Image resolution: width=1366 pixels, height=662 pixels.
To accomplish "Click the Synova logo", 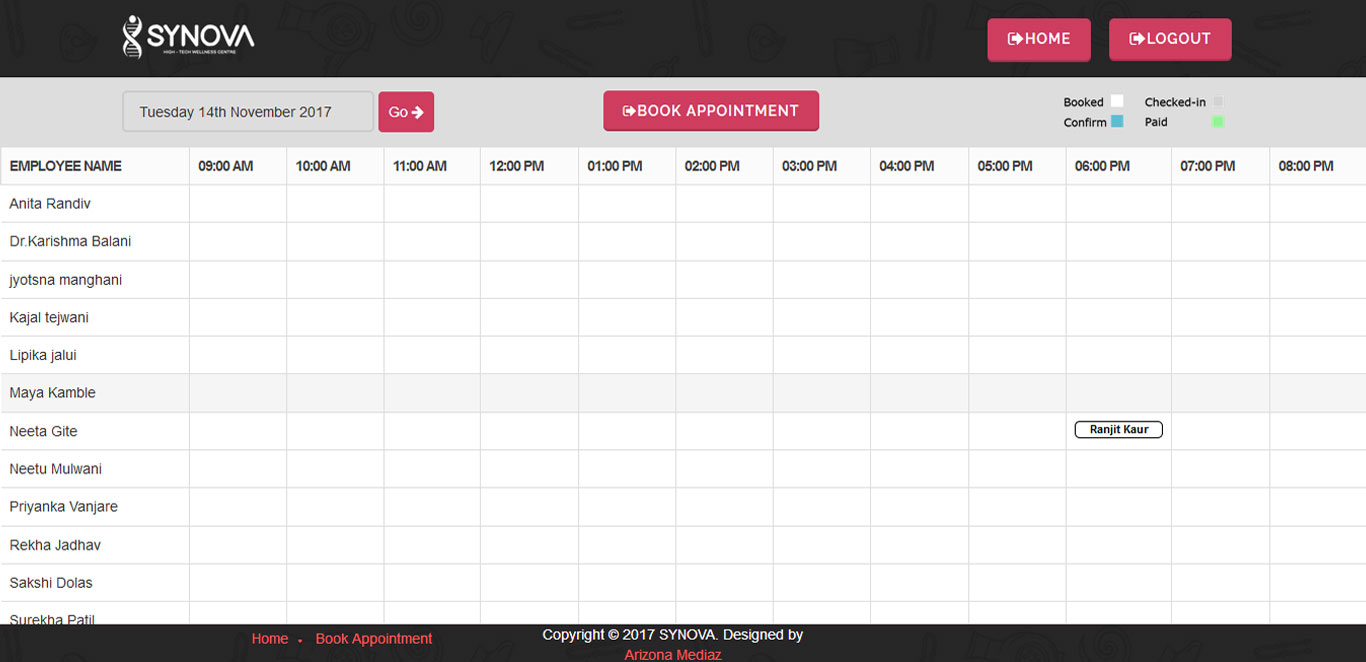I will coord(188,37).
